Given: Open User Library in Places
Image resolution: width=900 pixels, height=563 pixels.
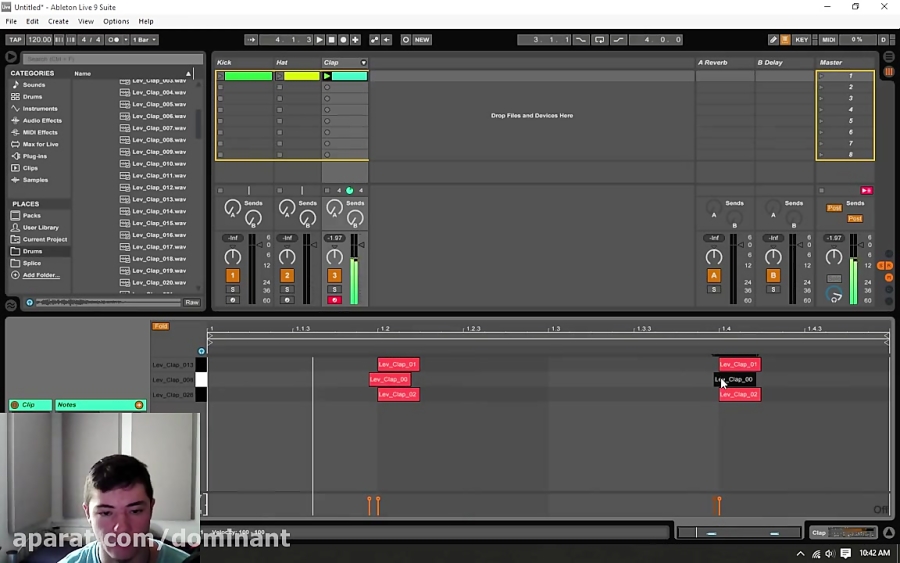Looking at the screenshot, I should coord(40,227).
